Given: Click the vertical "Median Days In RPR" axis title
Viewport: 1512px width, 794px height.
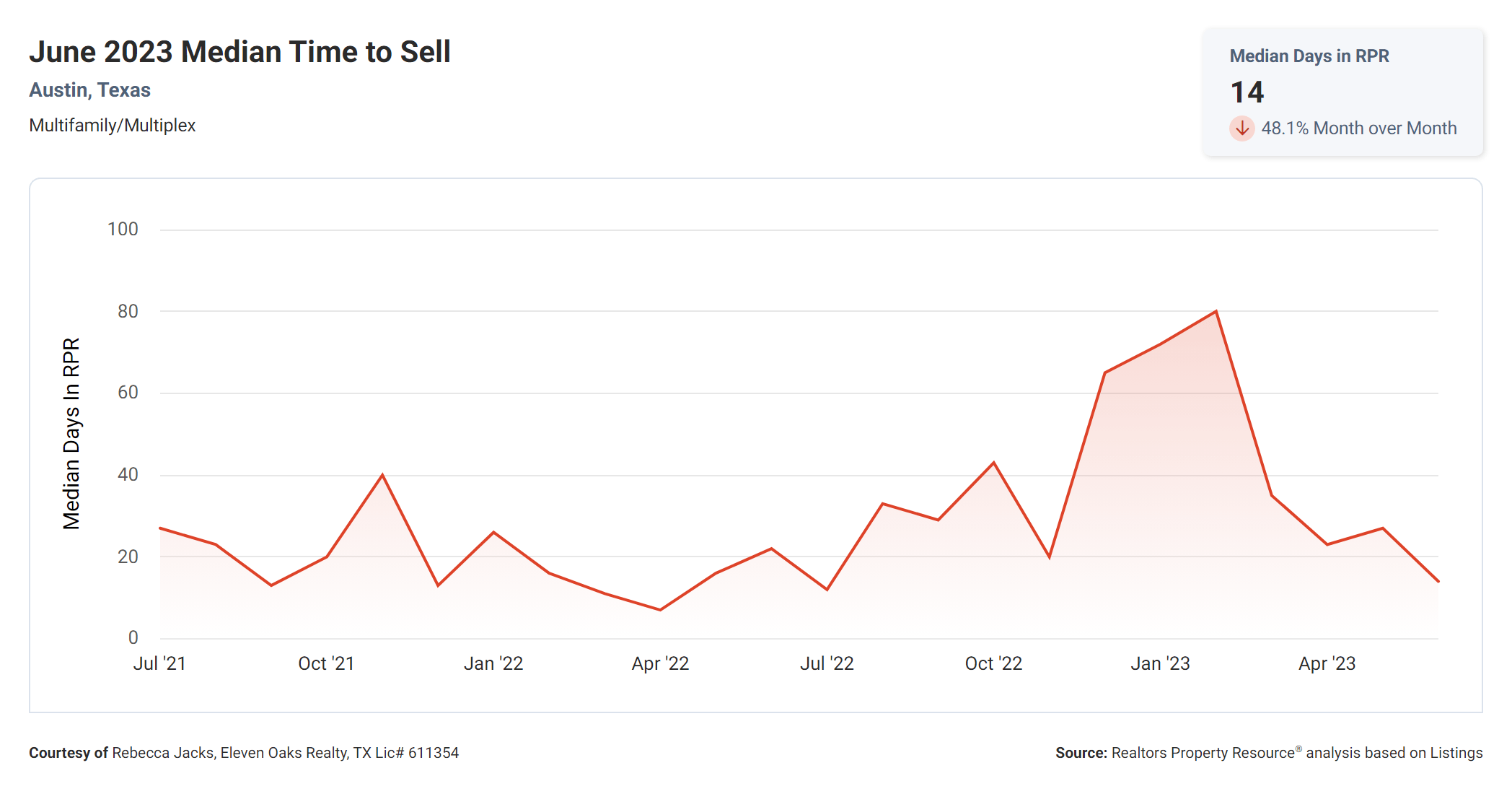Looking at the screenshot, I should pos(71,433).
